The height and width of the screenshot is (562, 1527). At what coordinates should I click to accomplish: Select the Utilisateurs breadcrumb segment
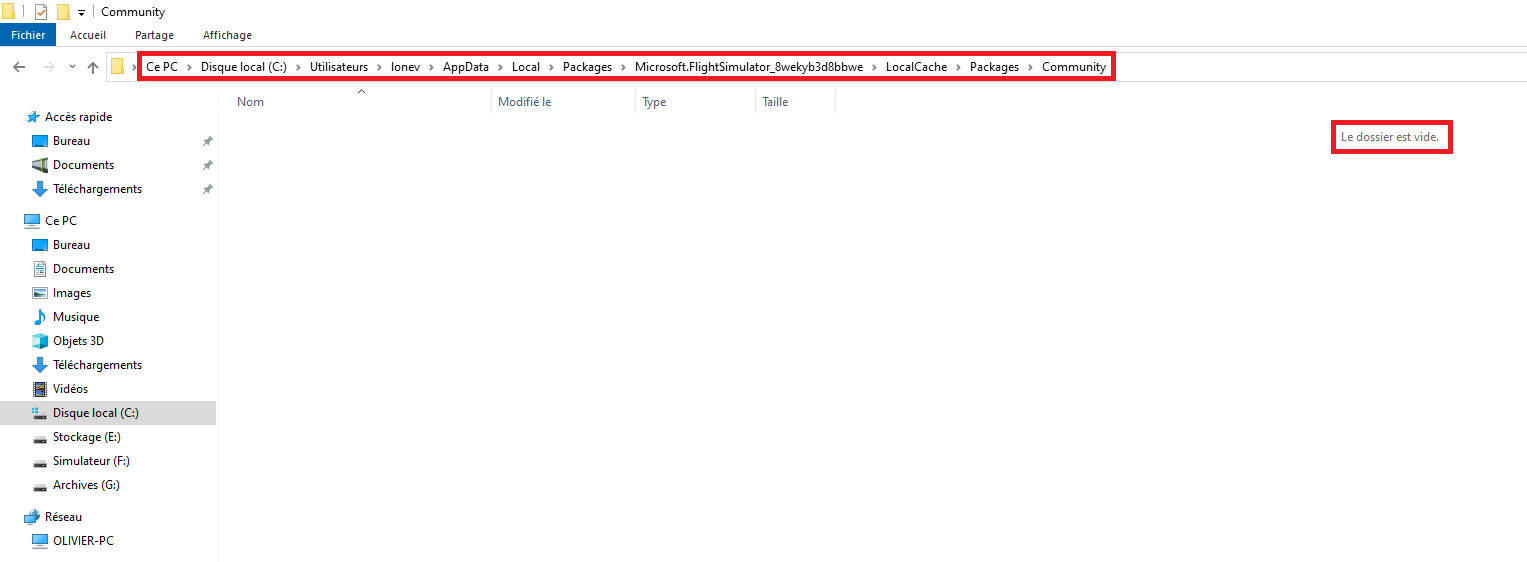click(339, 67)
